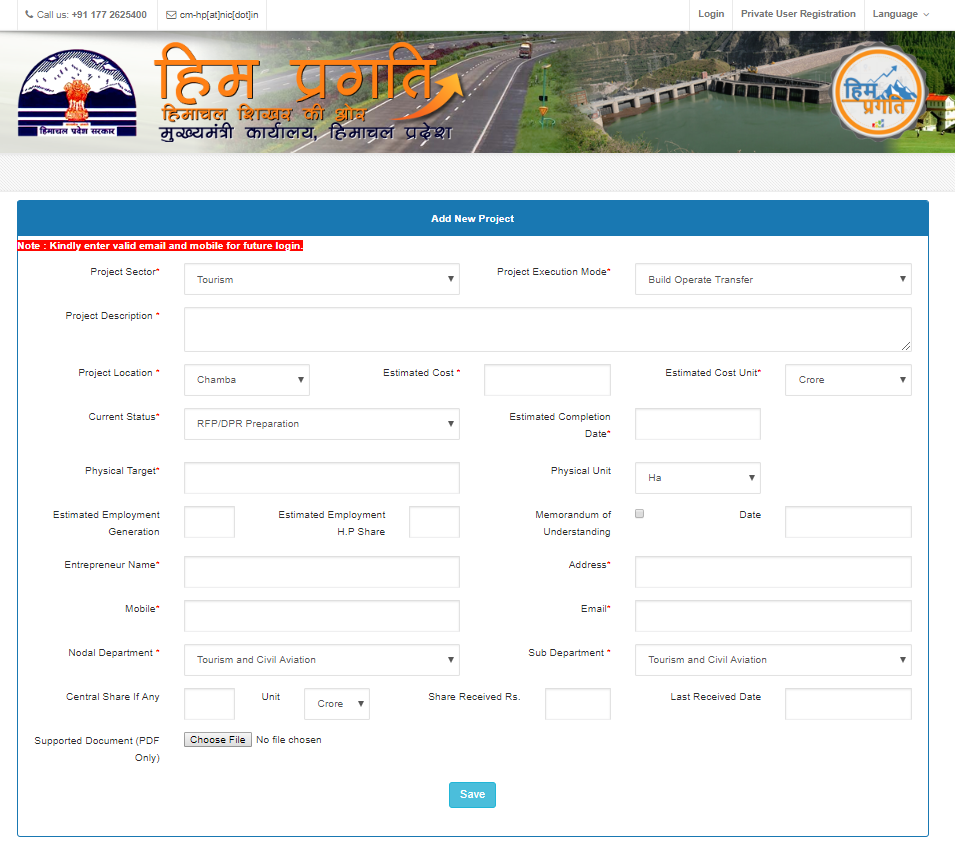Click the envelope email icon in top bar

[171, 15]
